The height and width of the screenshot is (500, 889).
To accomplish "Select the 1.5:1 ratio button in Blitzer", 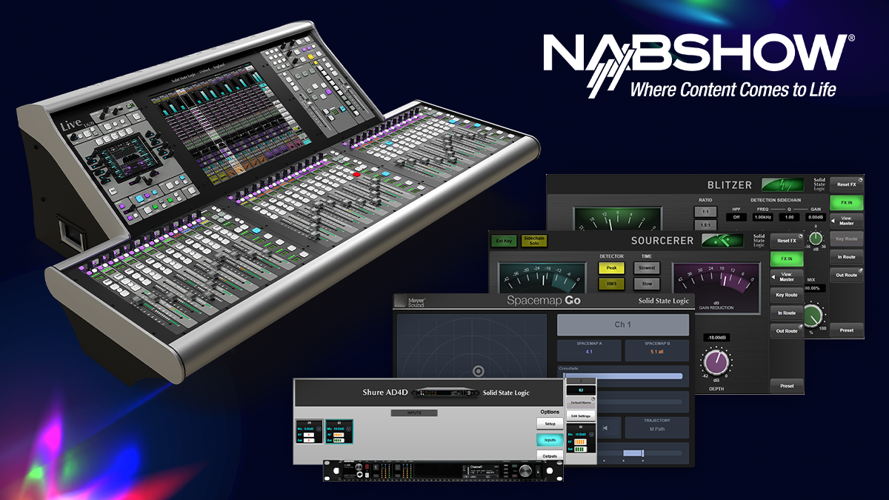I will 705,225.
